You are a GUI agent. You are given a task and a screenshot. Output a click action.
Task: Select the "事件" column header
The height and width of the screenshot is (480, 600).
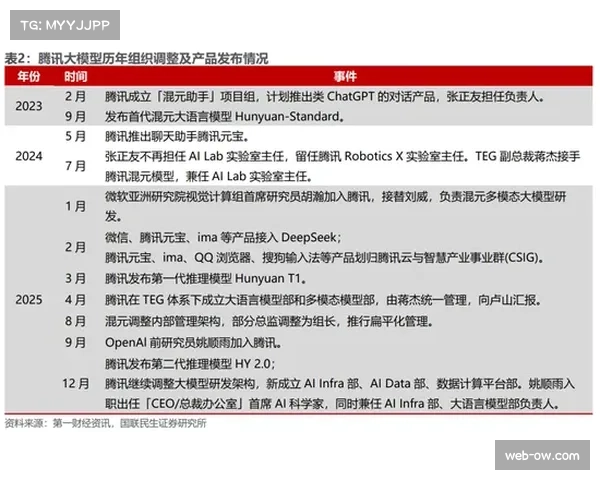pyautogui.click(x=345, y=76)
